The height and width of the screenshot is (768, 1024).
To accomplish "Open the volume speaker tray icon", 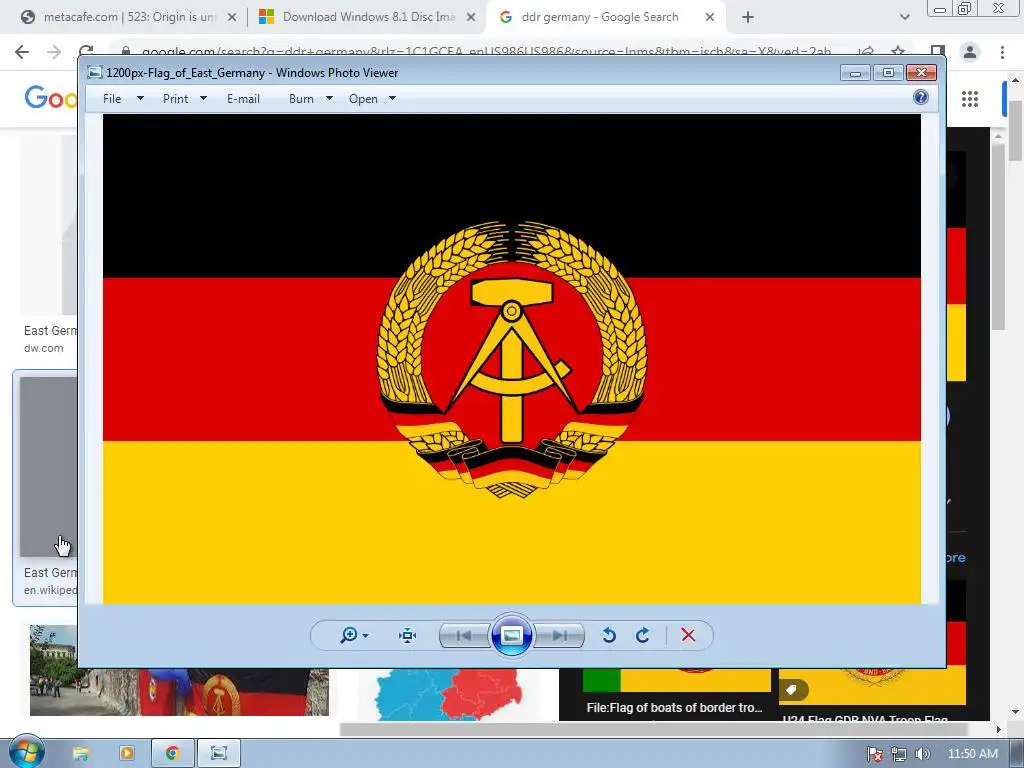I will tap(922, 754).
